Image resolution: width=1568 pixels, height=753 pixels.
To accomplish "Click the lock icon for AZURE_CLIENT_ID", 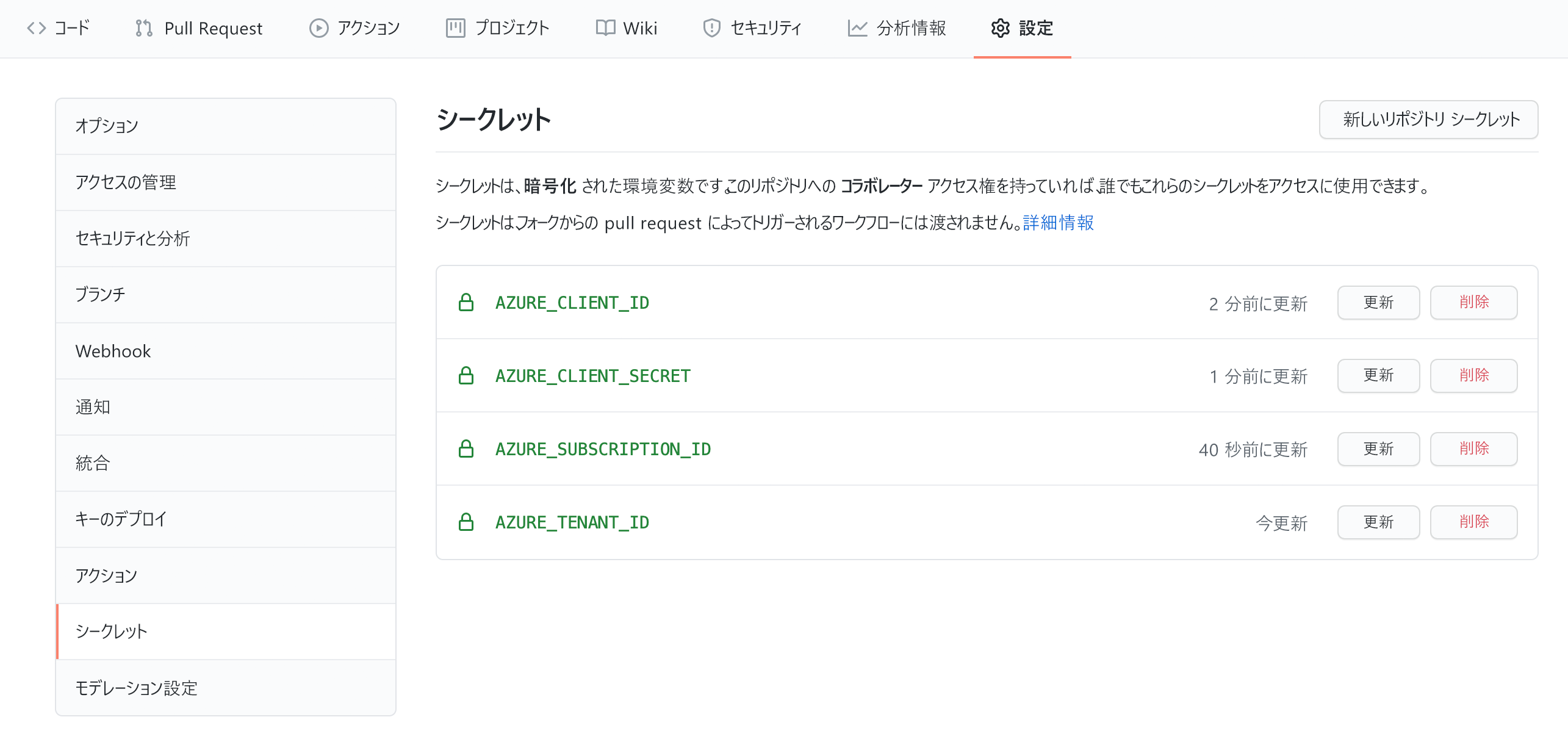I will pyautogui.click(x=464, y=302).
